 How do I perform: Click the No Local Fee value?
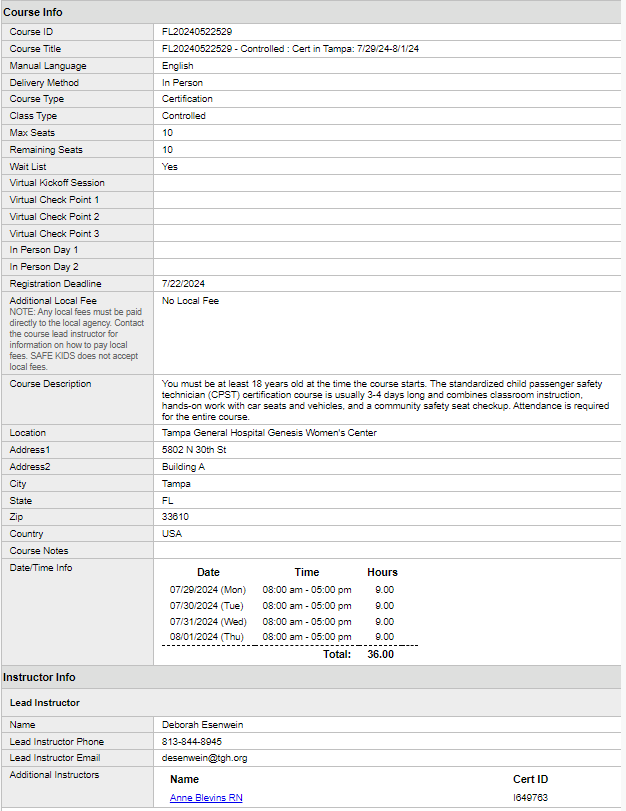[x=190, y=301]
